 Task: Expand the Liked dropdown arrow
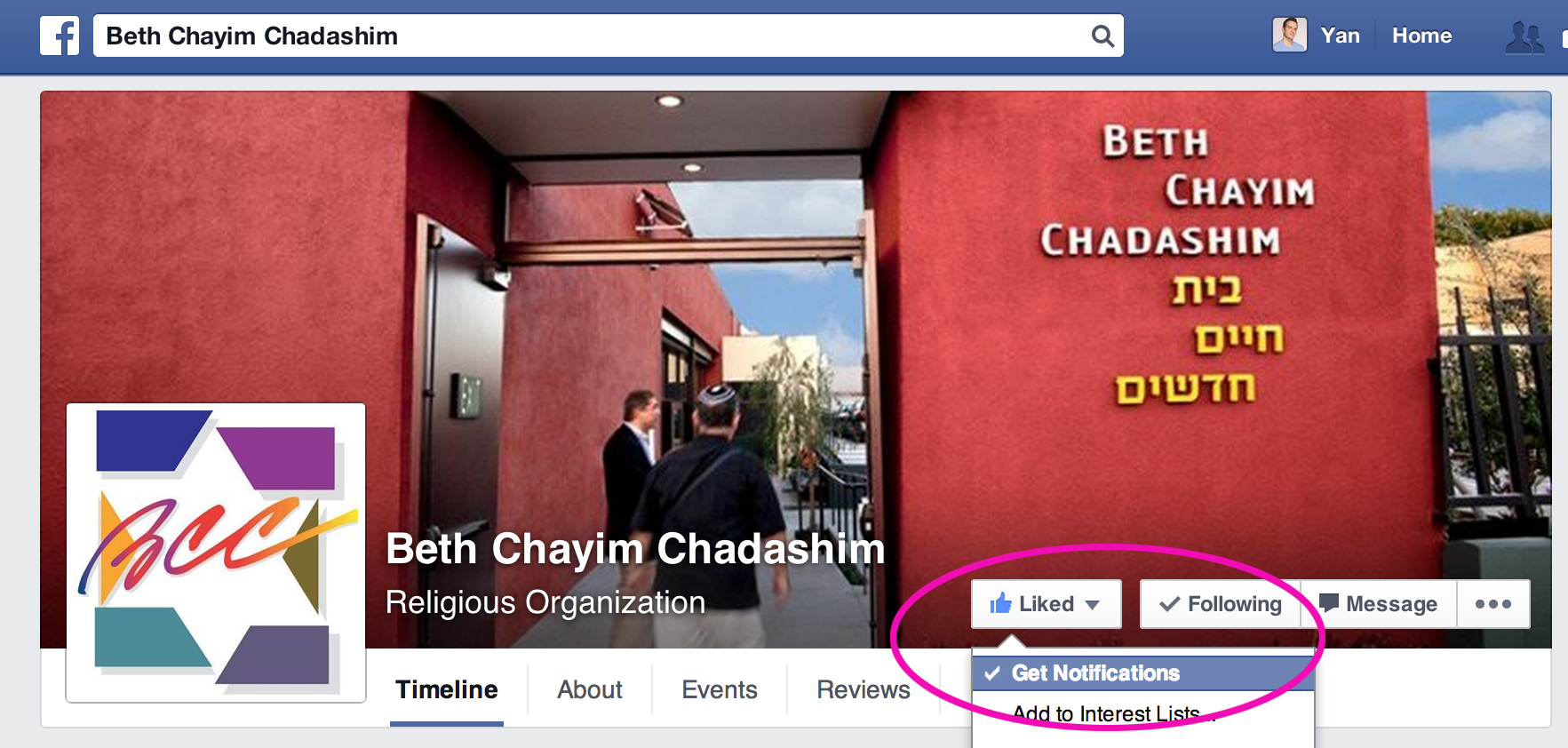[1093, 605]
